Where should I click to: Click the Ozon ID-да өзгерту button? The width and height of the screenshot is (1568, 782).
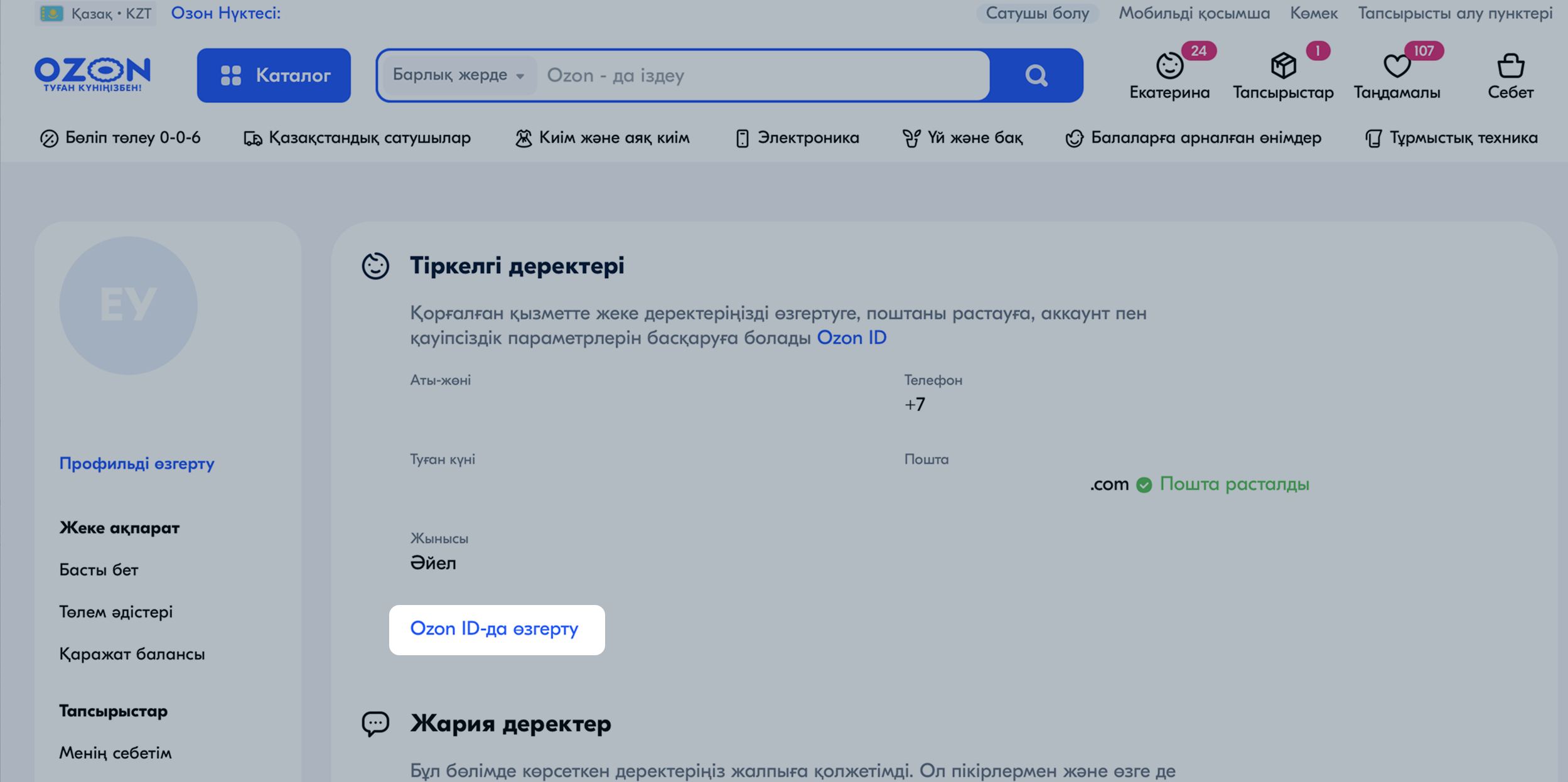(x=497, y=629)
